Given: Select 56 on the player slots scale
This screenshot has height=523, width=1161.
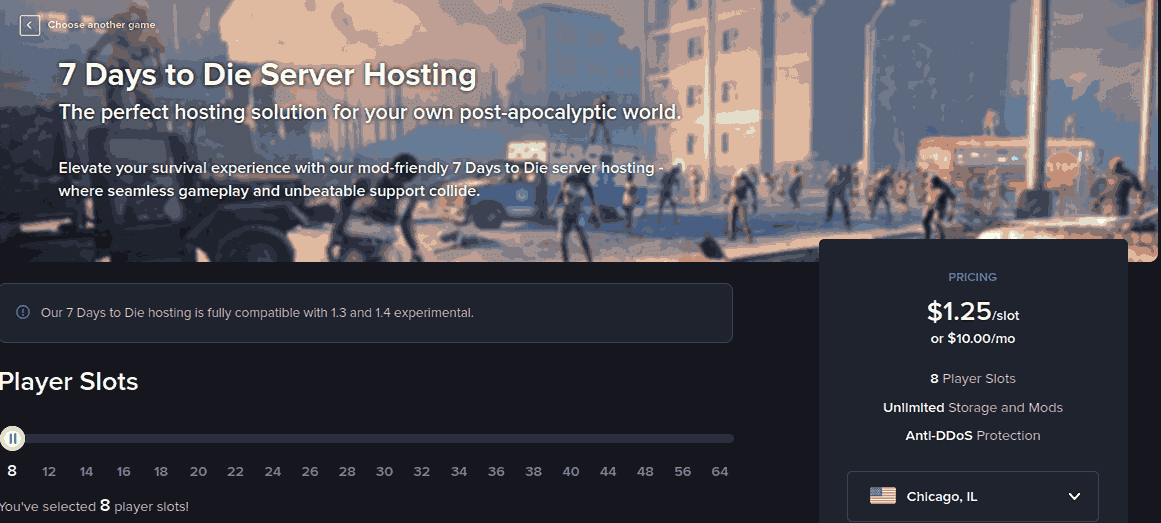Looking at the screenshot, I should (682, 471).
